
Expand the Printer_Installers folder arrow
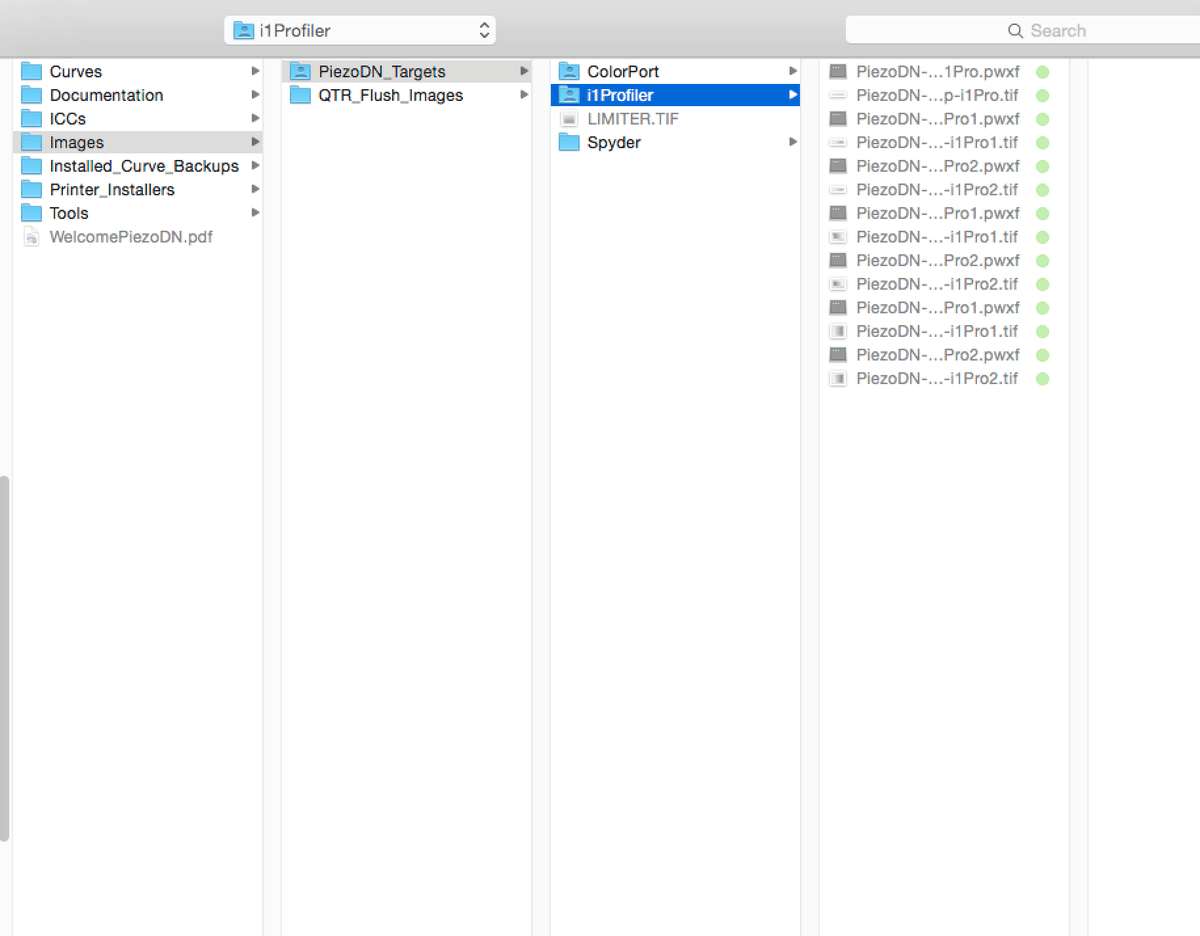coord(256,189)
